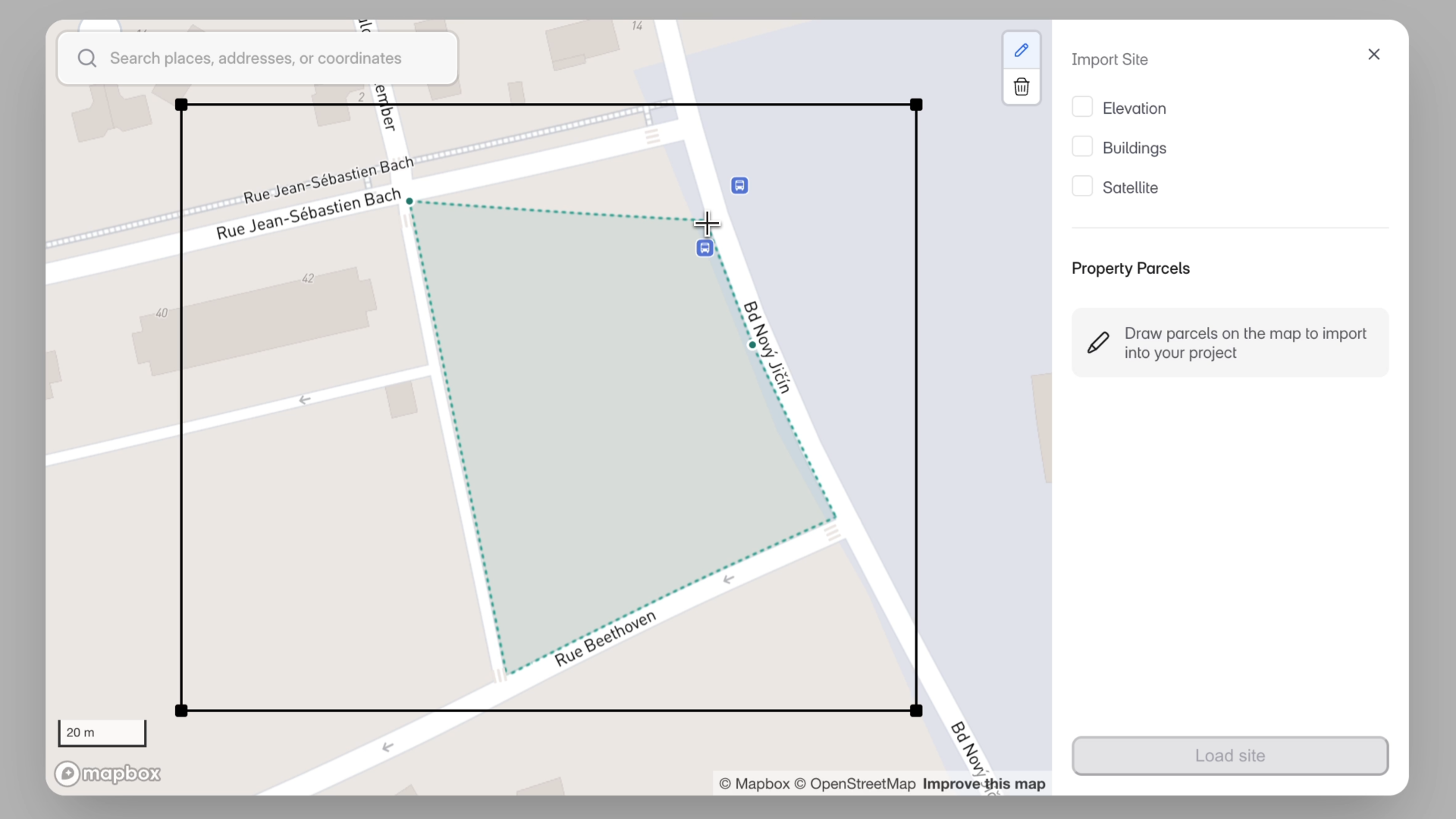Click the Mapbox logo

click(108, 773)
